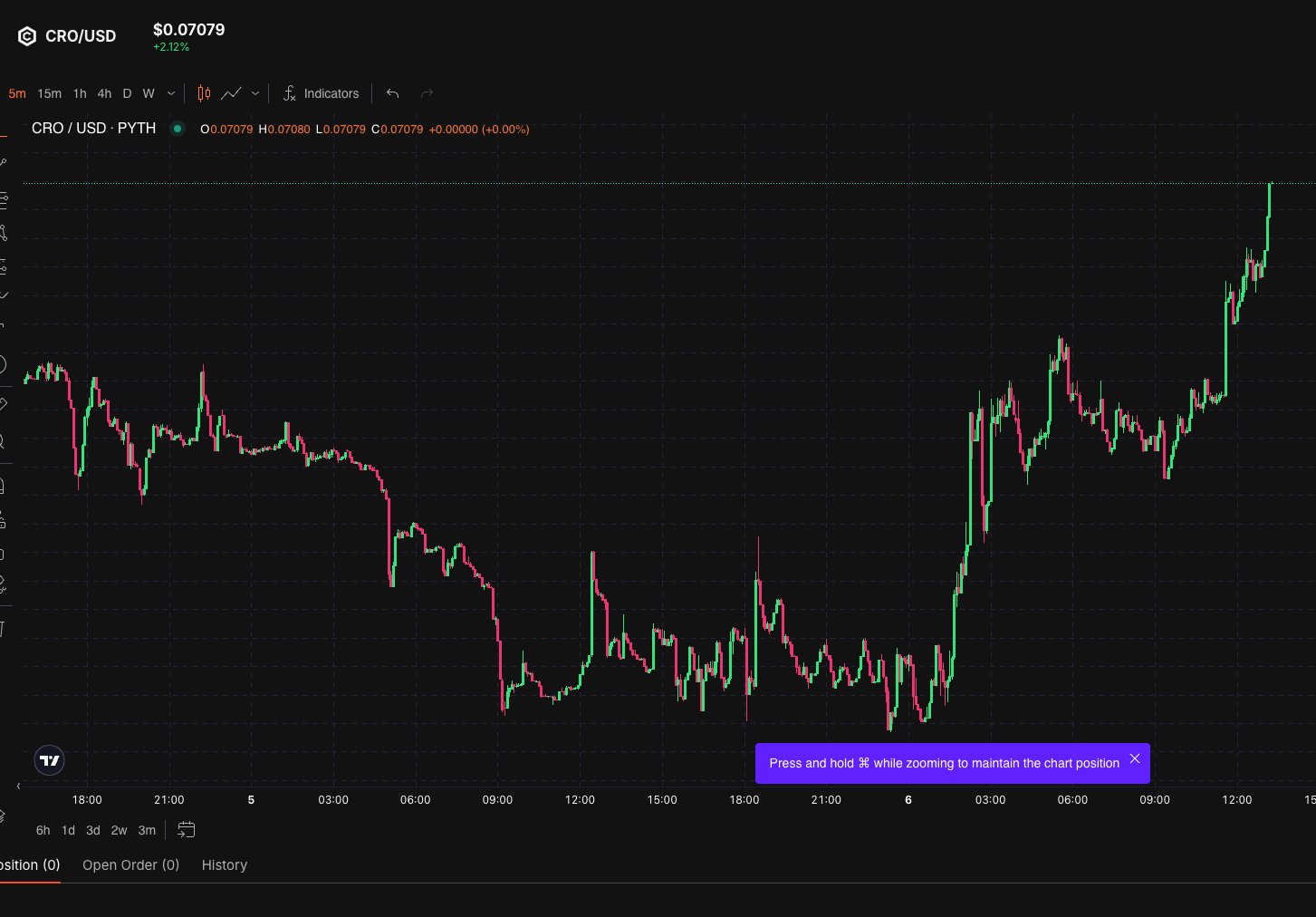Expand the chart style dropdown arrow

[255, 93]
